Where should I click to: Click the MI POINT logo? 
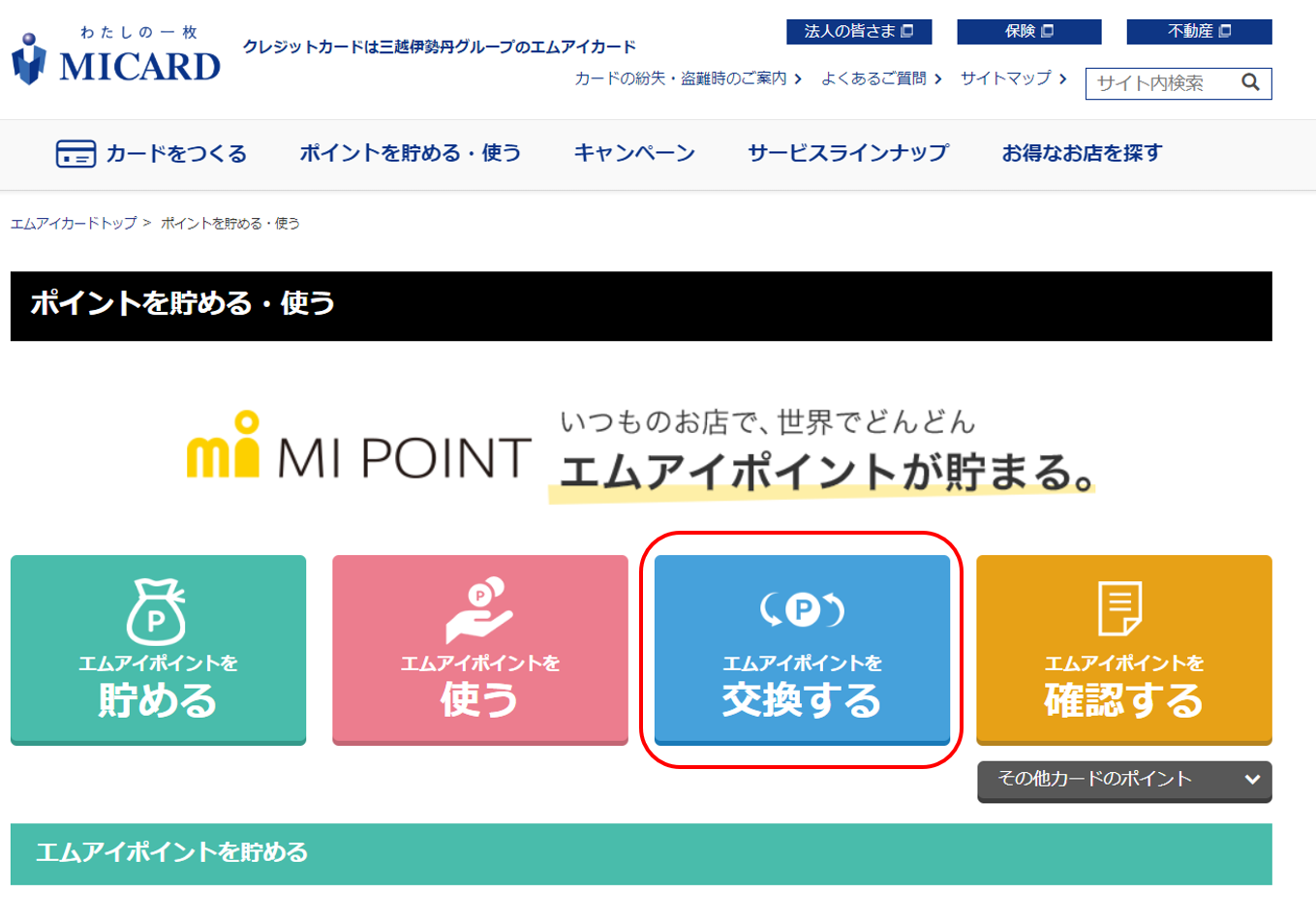pyautogui.click(x=359, y=447)
